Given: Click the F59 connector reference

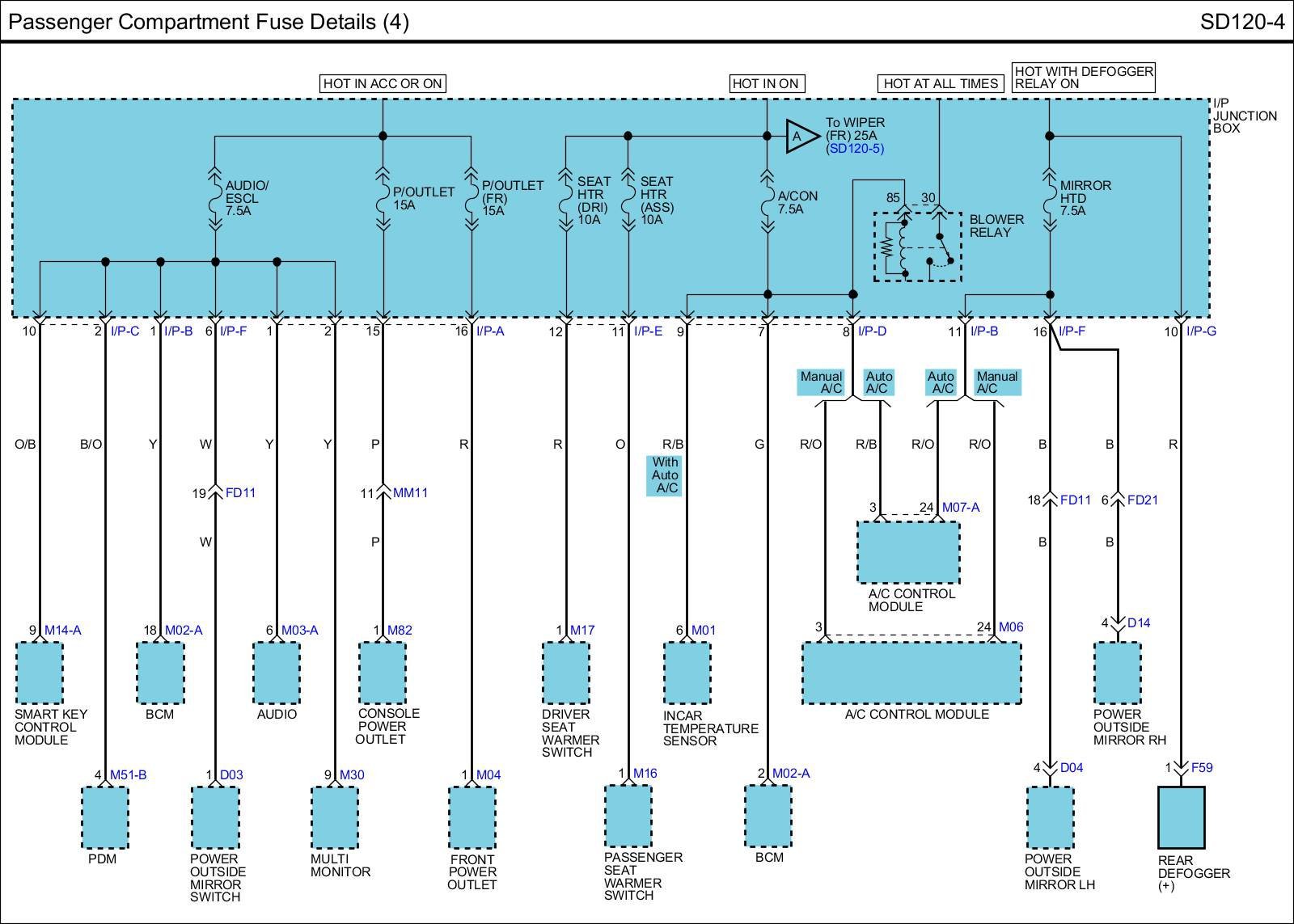Looking at the screenshot, I should click(1202, 767).
